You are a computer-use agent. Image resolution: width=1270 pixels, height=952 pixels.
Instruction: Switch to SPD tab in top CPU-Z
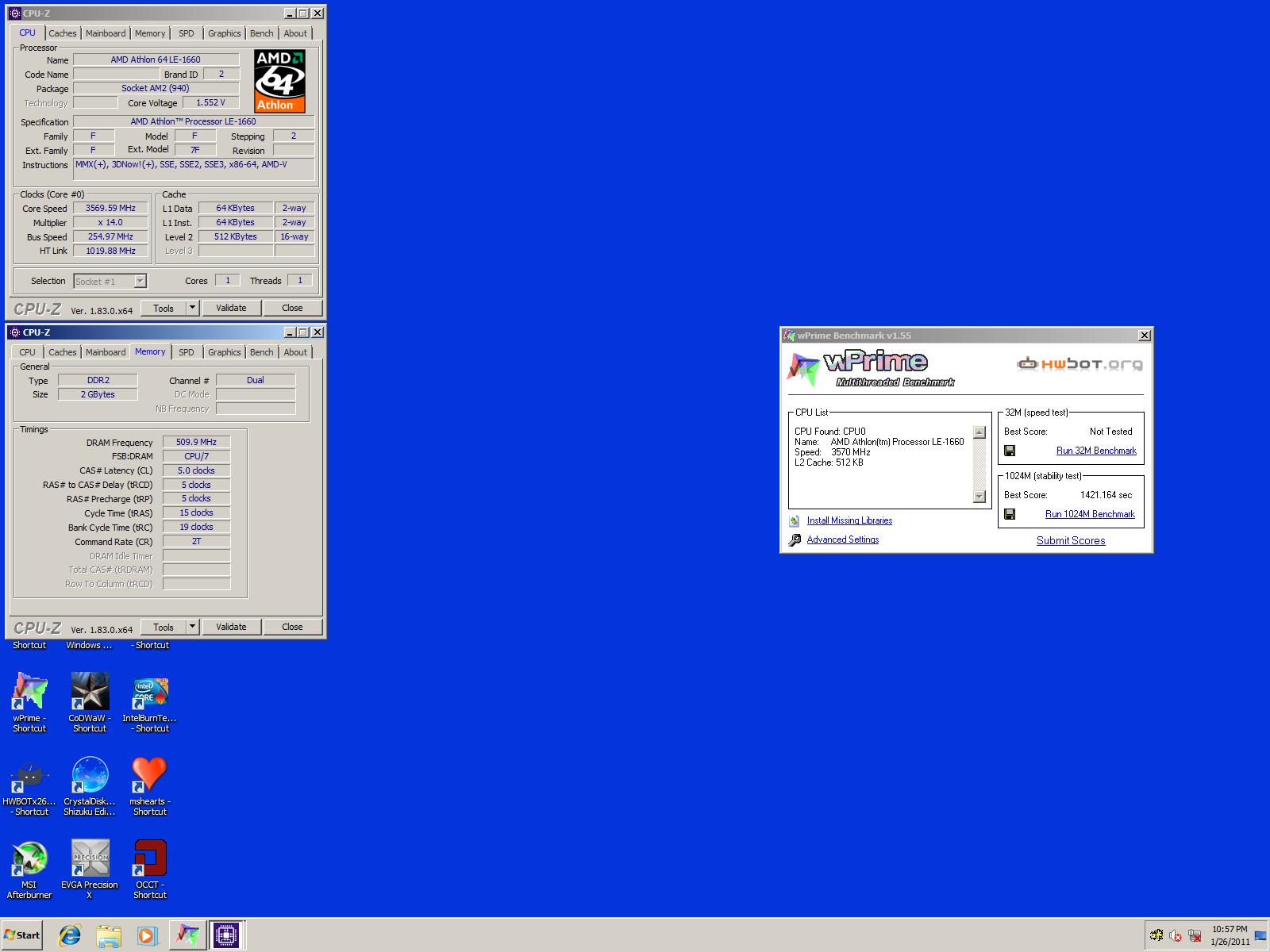click(x=186, y=33)
